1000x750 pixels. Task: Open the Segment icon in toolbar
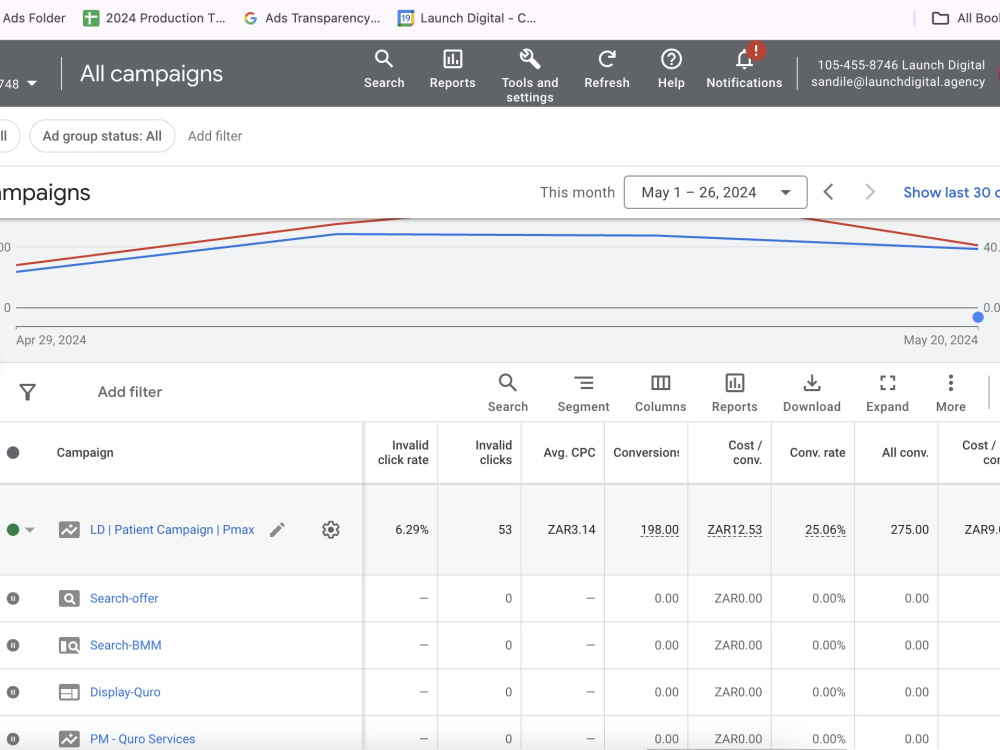pos(583,383)
